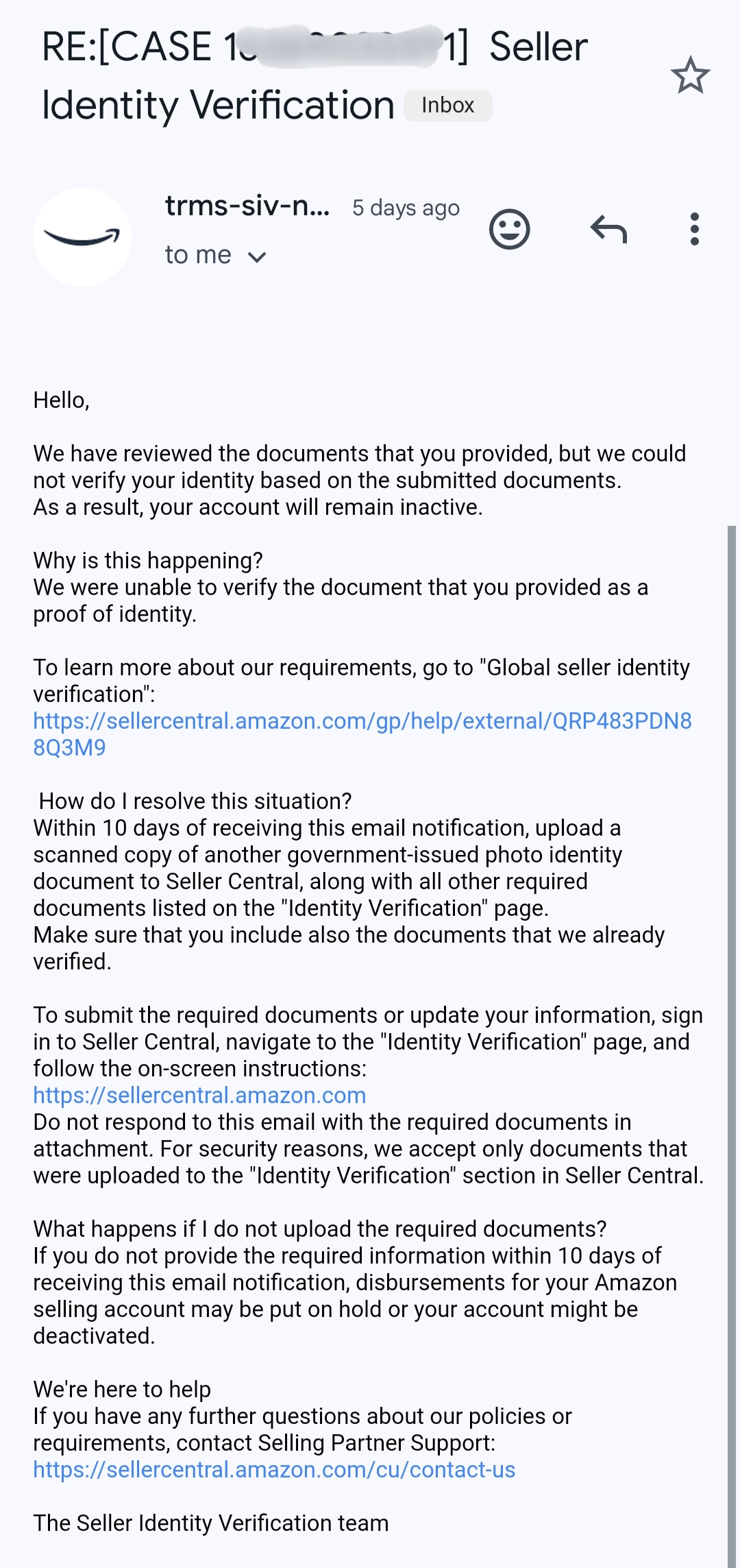Open sender details by tapping trms-siv-n
This screenshot has width=740, height=1568.
pos(247,206)
